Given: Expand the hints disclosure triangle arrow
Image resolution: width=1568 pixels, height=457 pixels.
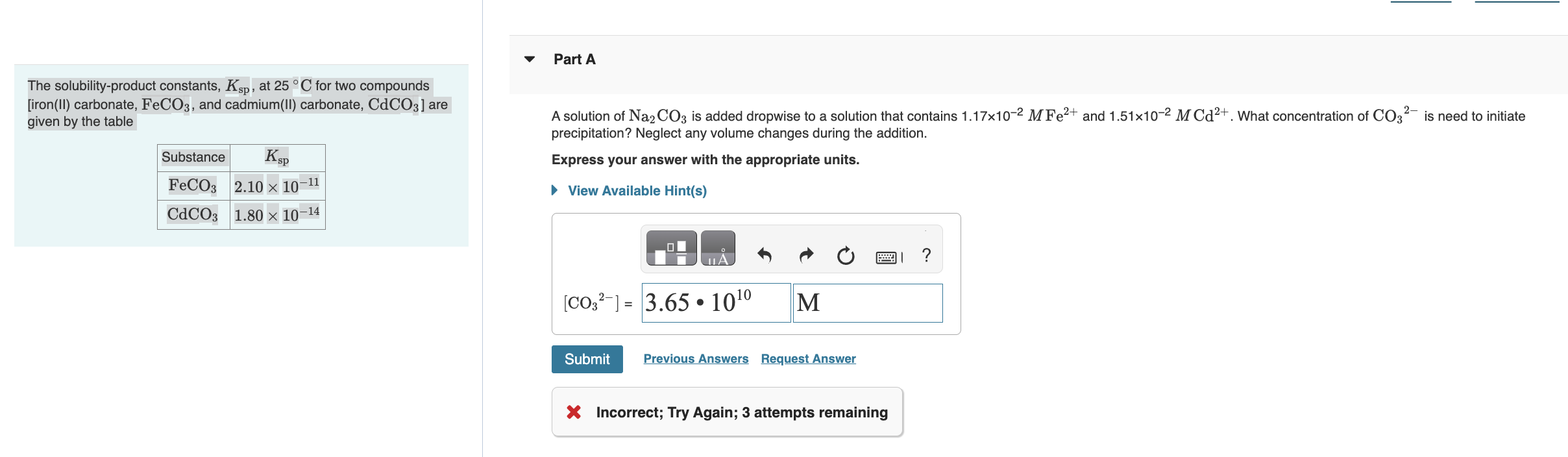Looking at the screenshot, I should click(x=554, y=190).
